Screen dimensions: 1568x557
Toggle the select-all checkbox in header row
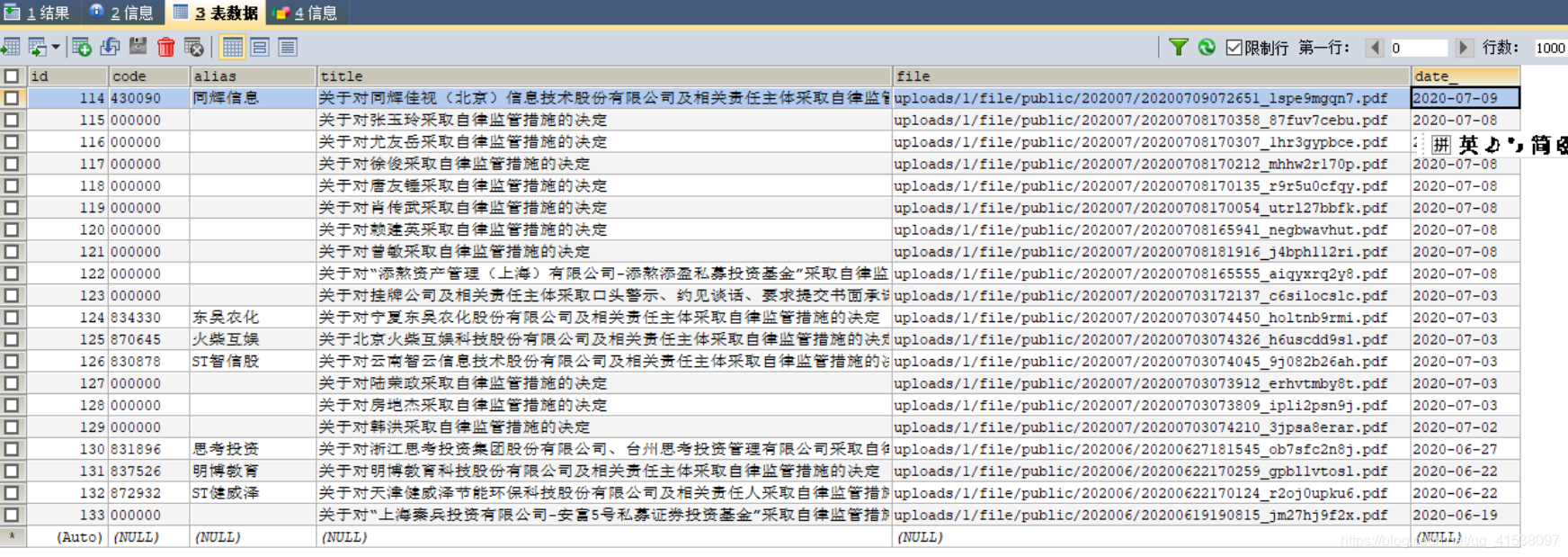pyautogui.click(x=12, y=76)
